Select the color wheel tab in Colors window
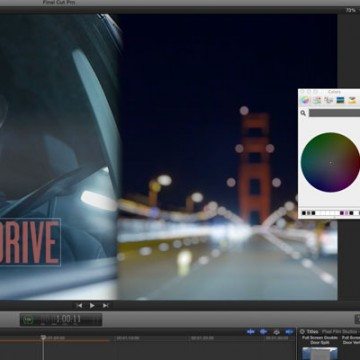This screenshot has height=360, width=360. [305, 100]
